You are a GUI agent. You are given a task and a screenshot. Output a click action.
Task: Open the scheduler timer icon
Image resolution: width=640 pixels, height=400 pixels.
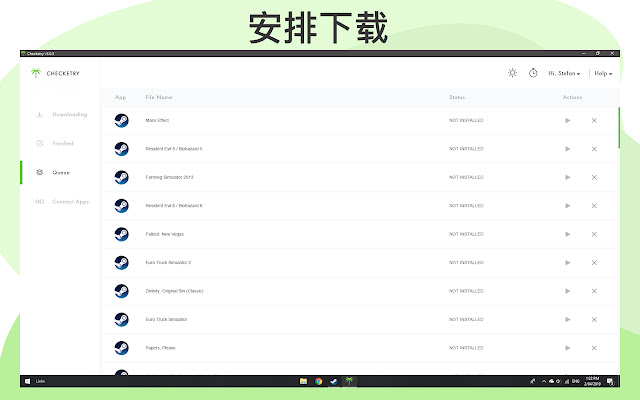click(x=533, y=73)
